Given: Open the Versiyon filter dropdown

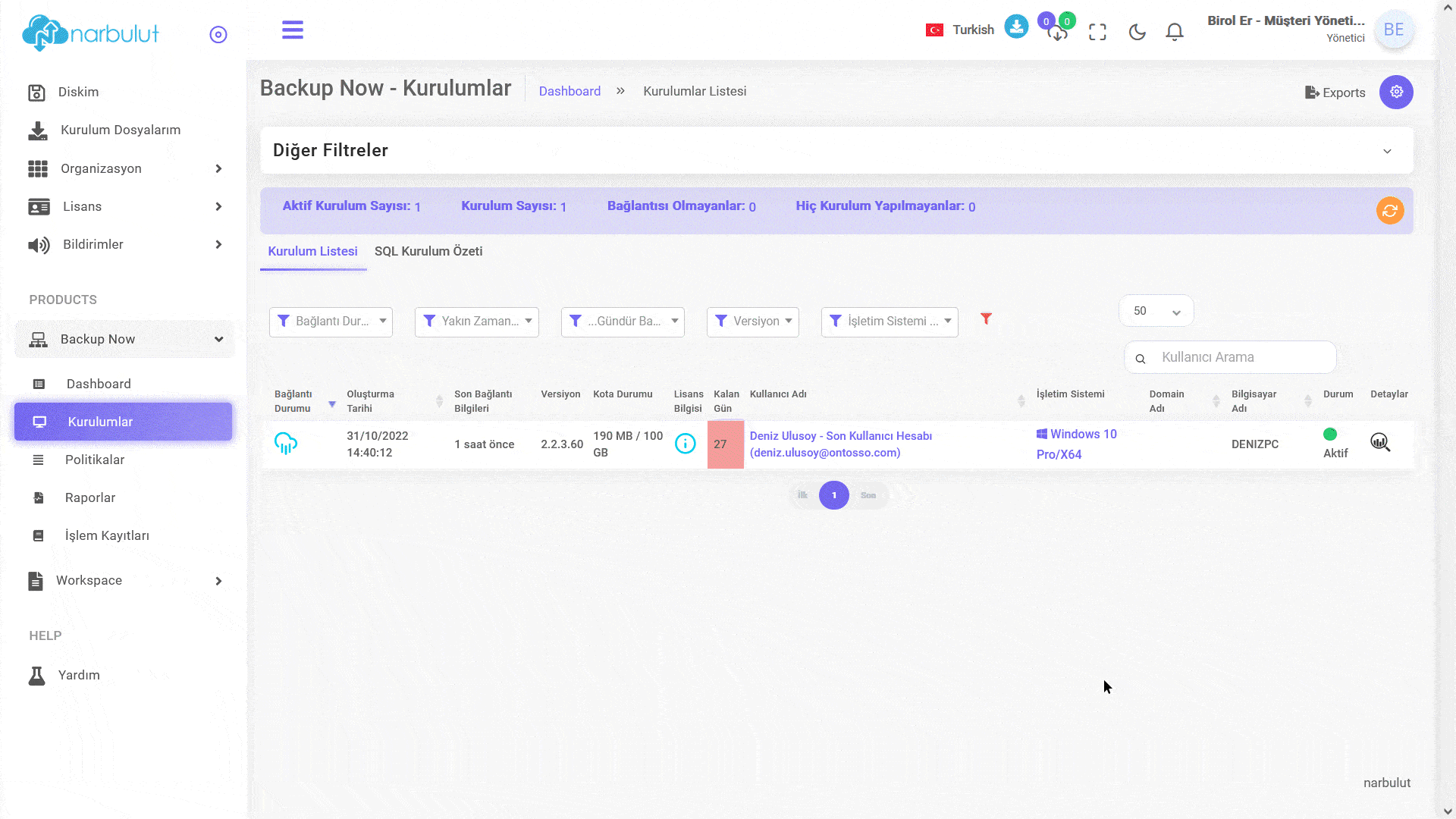Looking at the screenshot, I should 753,322.
